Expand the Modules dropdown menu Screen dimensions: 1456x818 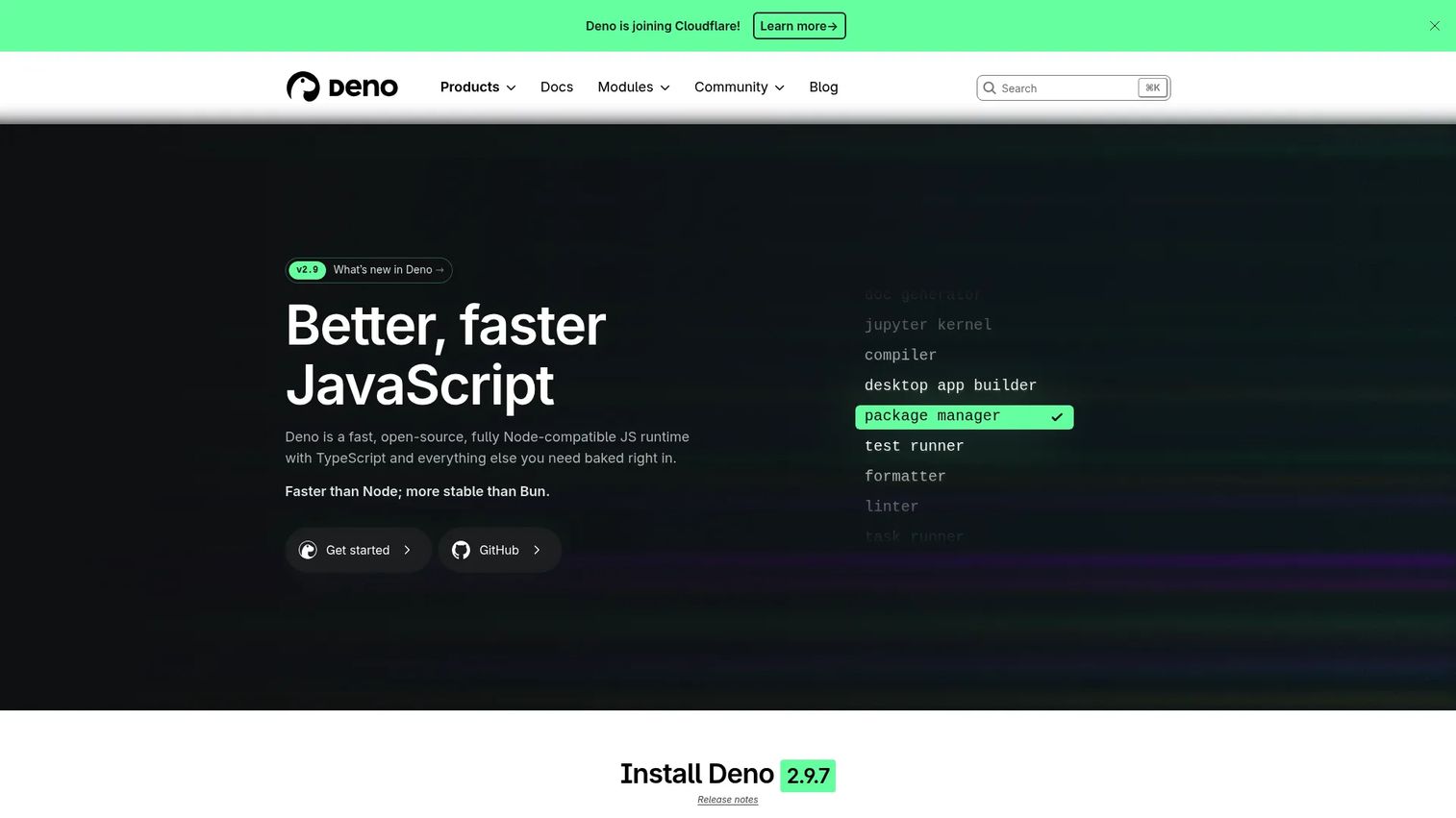634,87
